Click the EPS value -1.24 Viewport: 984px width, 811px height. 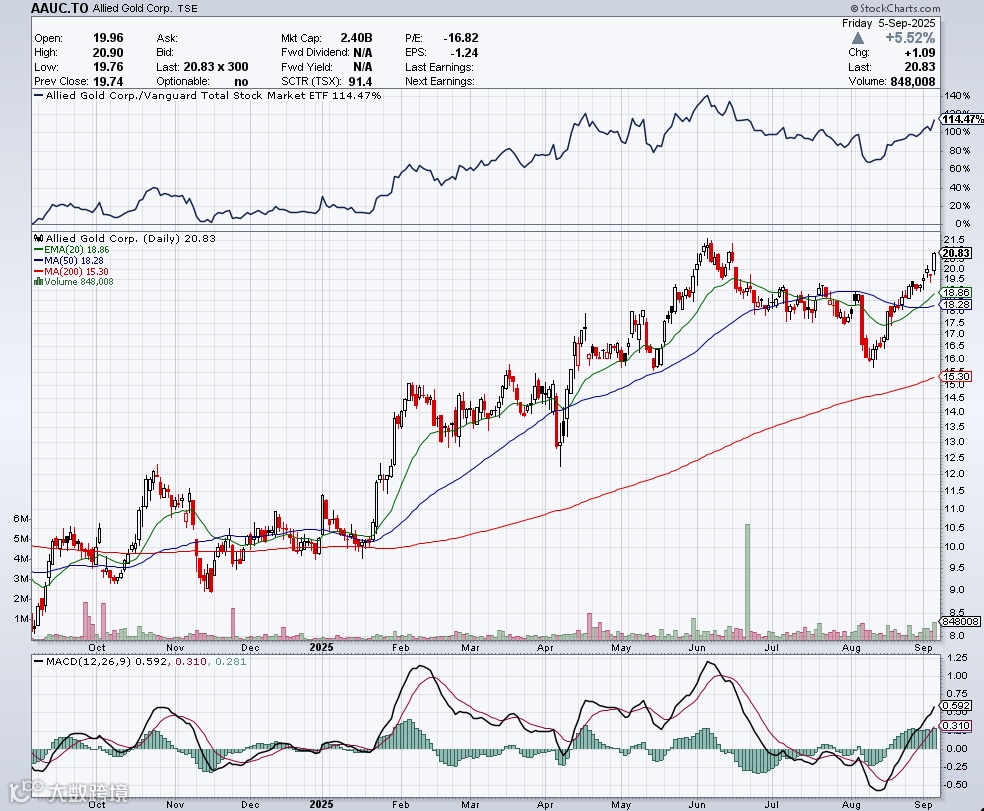coord(464,53)
